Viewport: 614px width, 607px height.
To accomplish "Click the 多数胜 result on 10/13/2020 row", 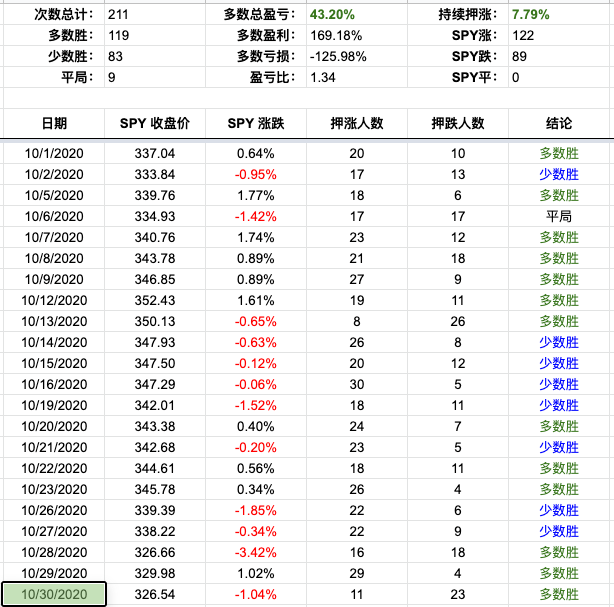I will 559,322.
